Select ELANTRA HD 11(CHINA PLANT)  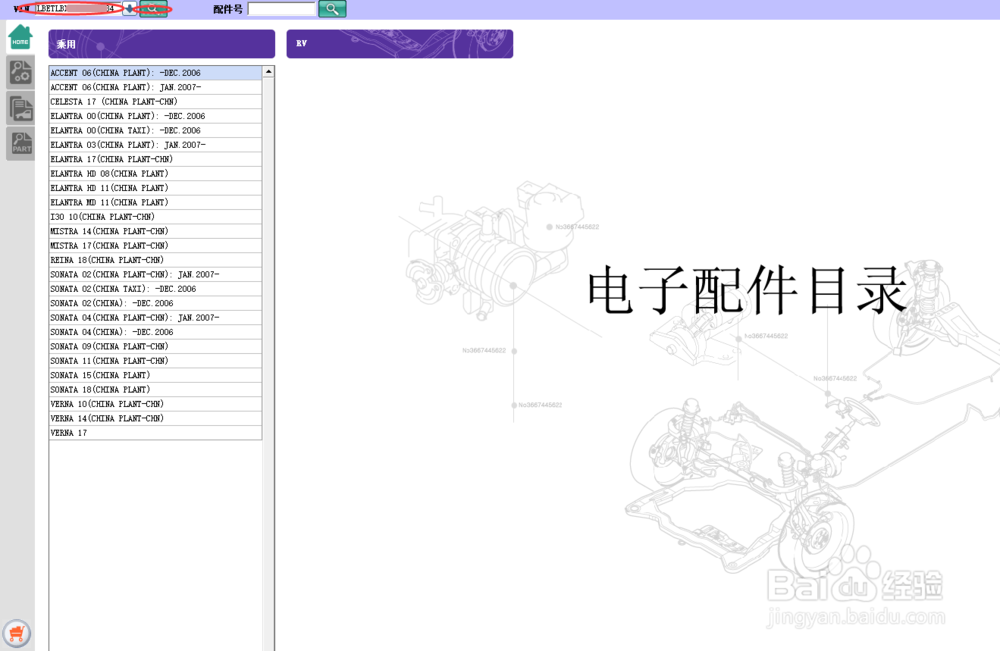(x=155, y=188)
